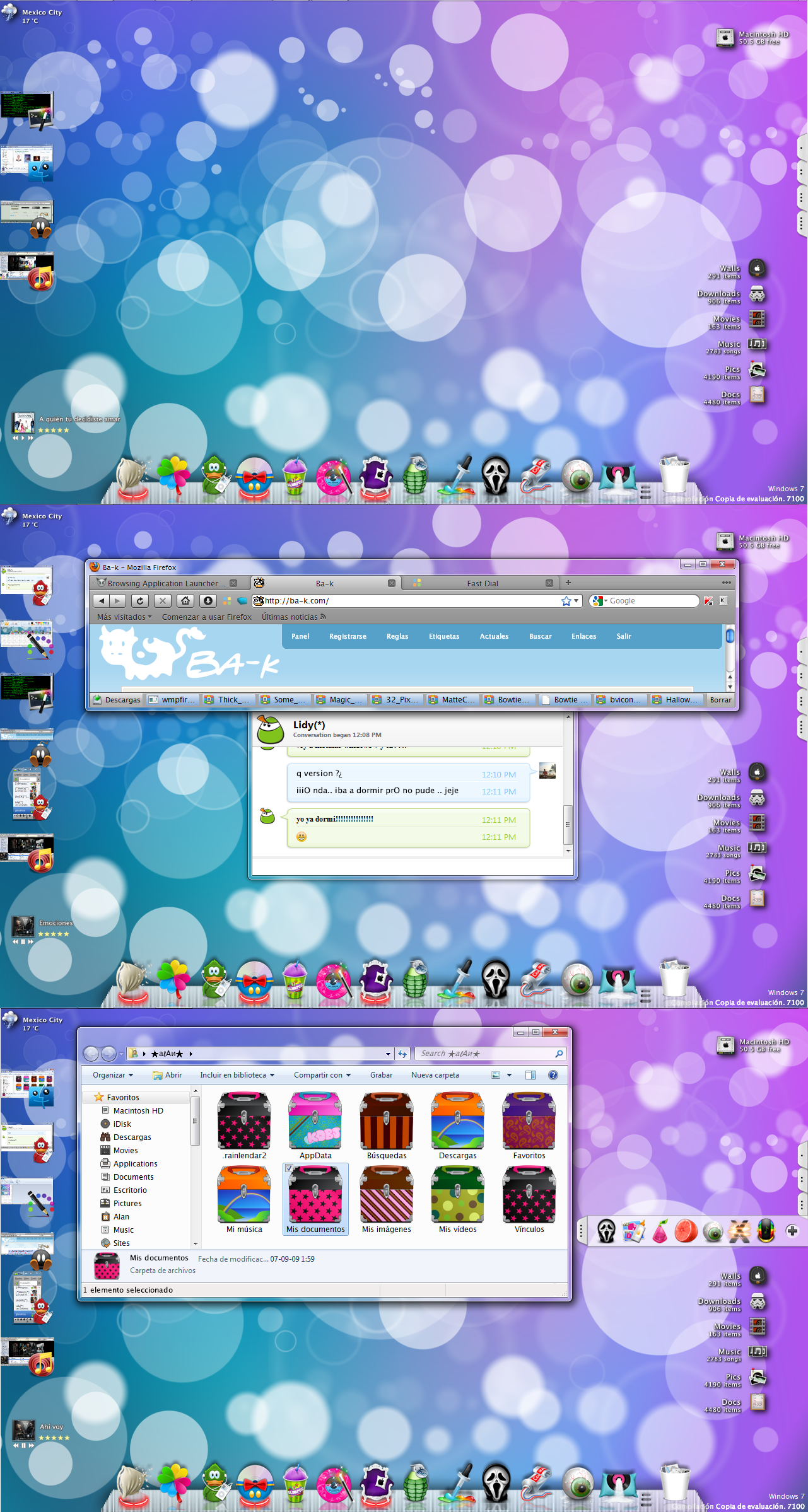Viewport: 808px width, 1512px height.
Task: Close the Fast Dial tab
Action: [x=549, y=583]
